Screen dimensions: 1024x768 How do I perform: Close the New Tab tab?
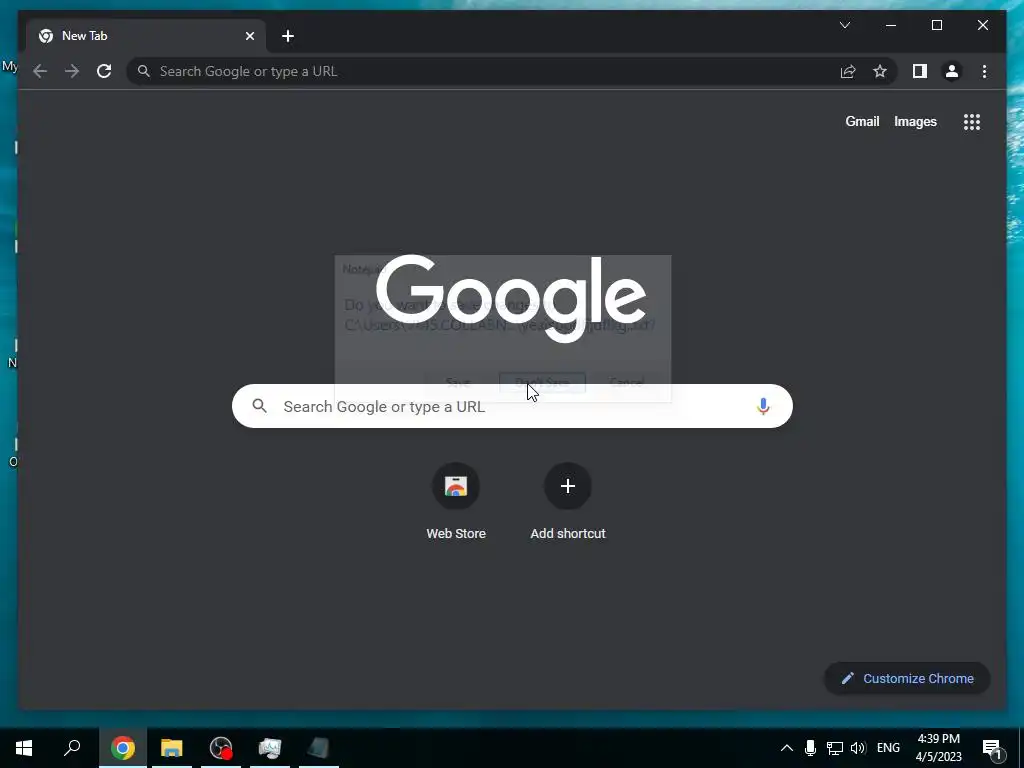249,36
